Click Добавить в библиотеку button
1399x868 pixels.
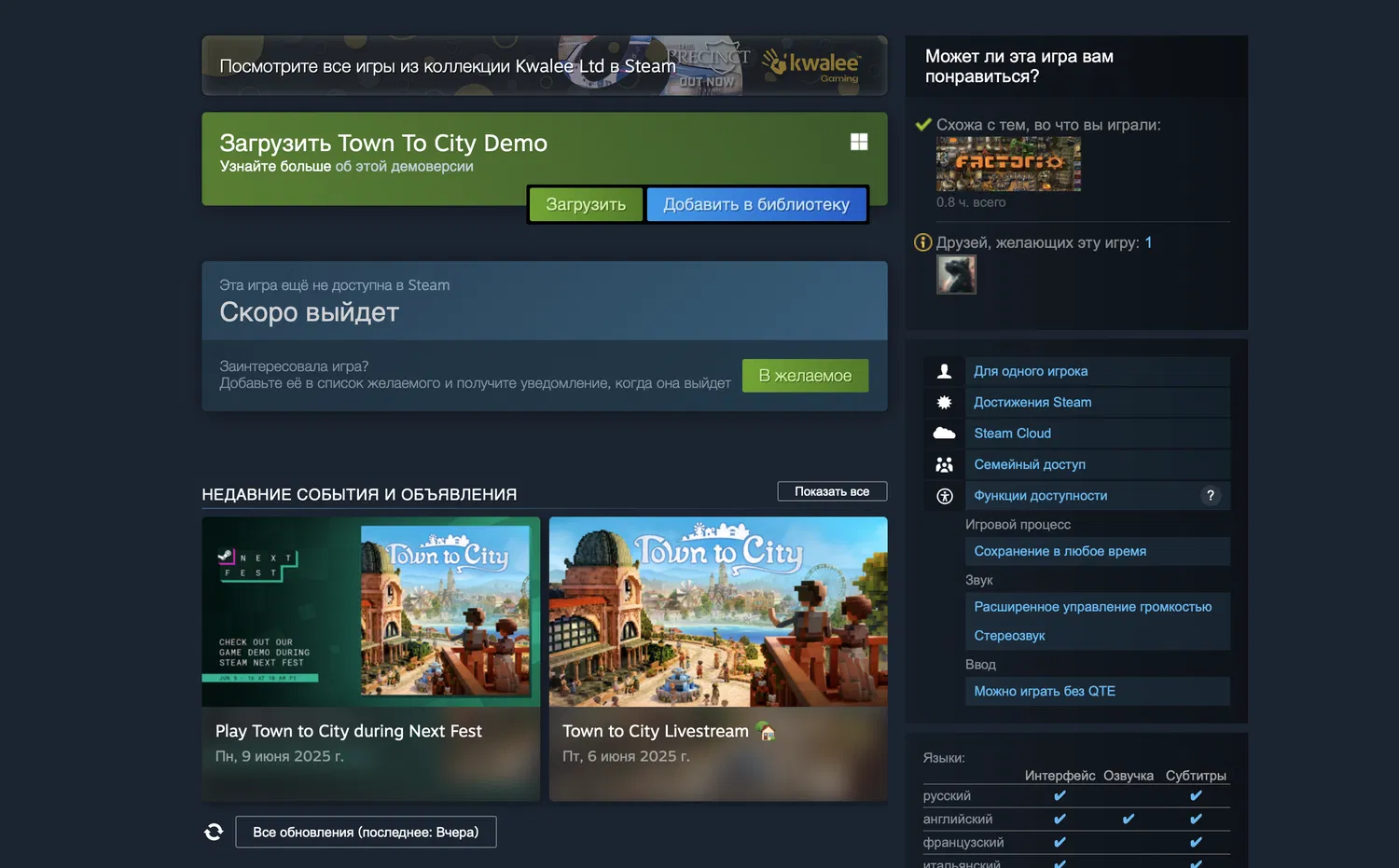pos(756,204)
